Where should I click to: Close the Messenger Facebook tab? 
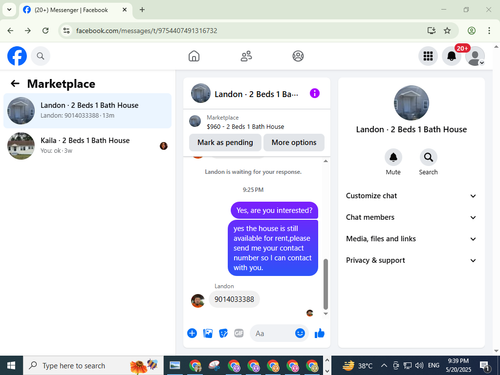(124, 10)
